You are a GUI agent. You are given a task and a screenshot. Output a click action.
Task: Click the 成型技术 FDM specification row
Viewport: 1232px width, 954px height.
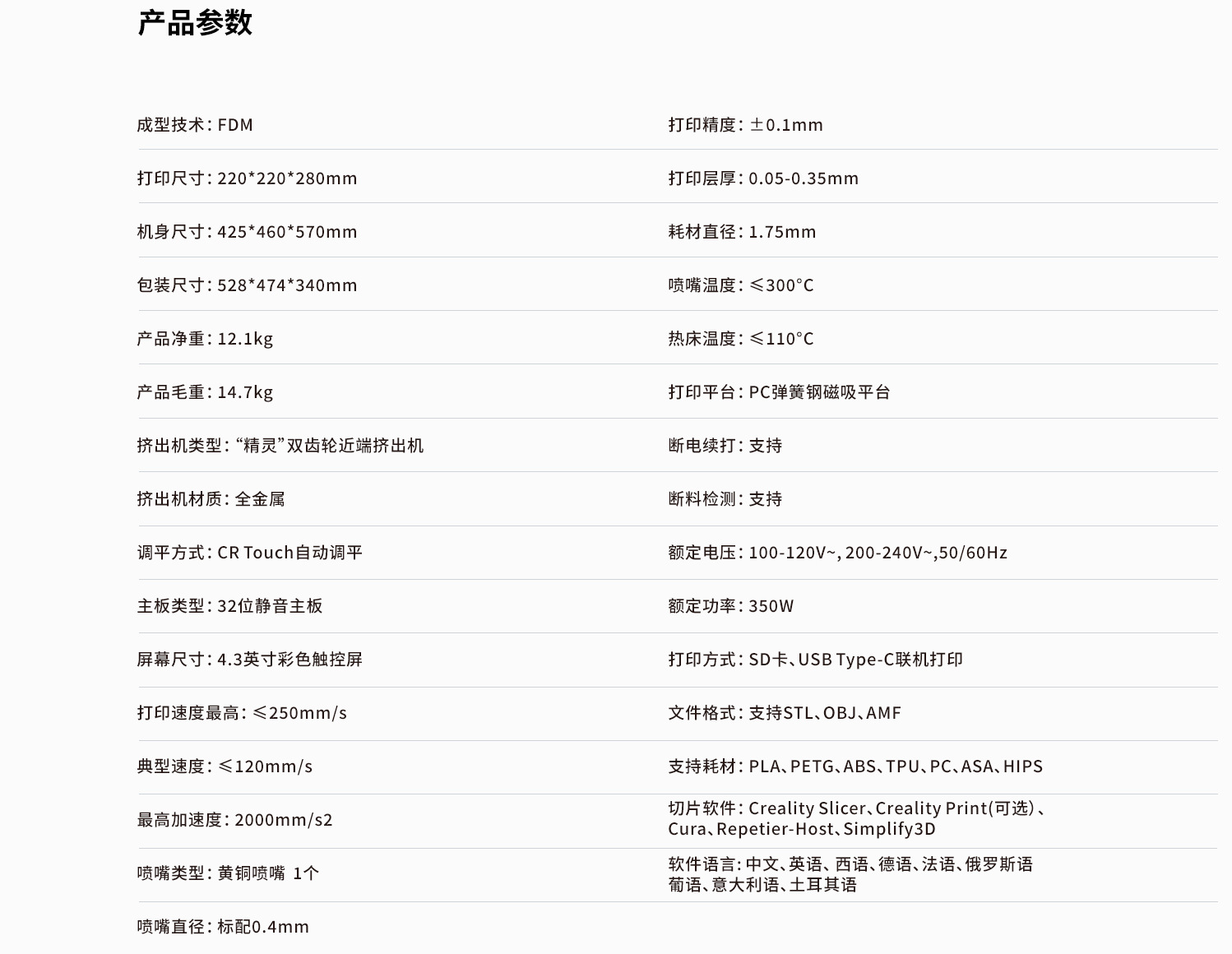click(195, 125)
